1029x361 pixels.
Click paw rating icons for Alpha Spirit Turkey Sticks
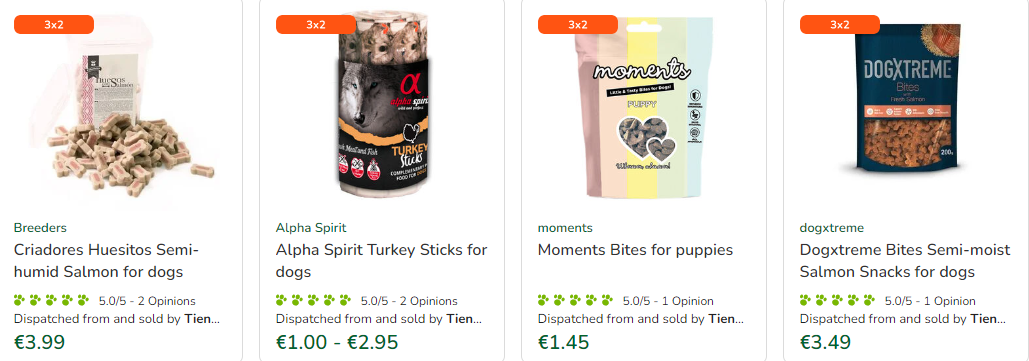[x=313, y=301]
